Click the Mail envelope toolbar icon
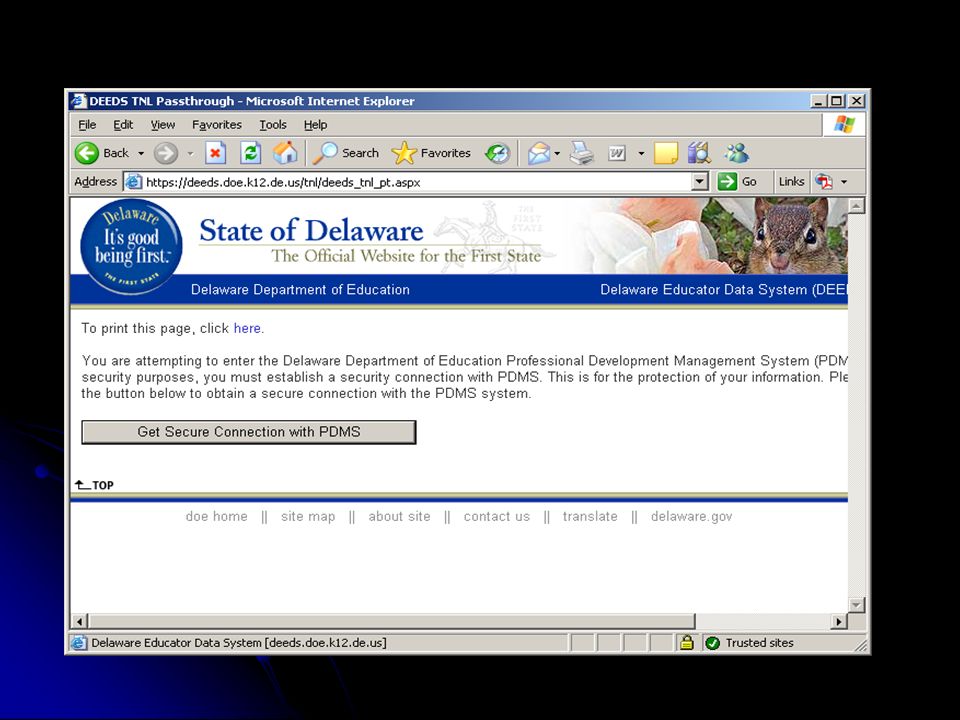The height and width of the screenshot is (720, 960). pyautogui.click(x=539, y=153)
